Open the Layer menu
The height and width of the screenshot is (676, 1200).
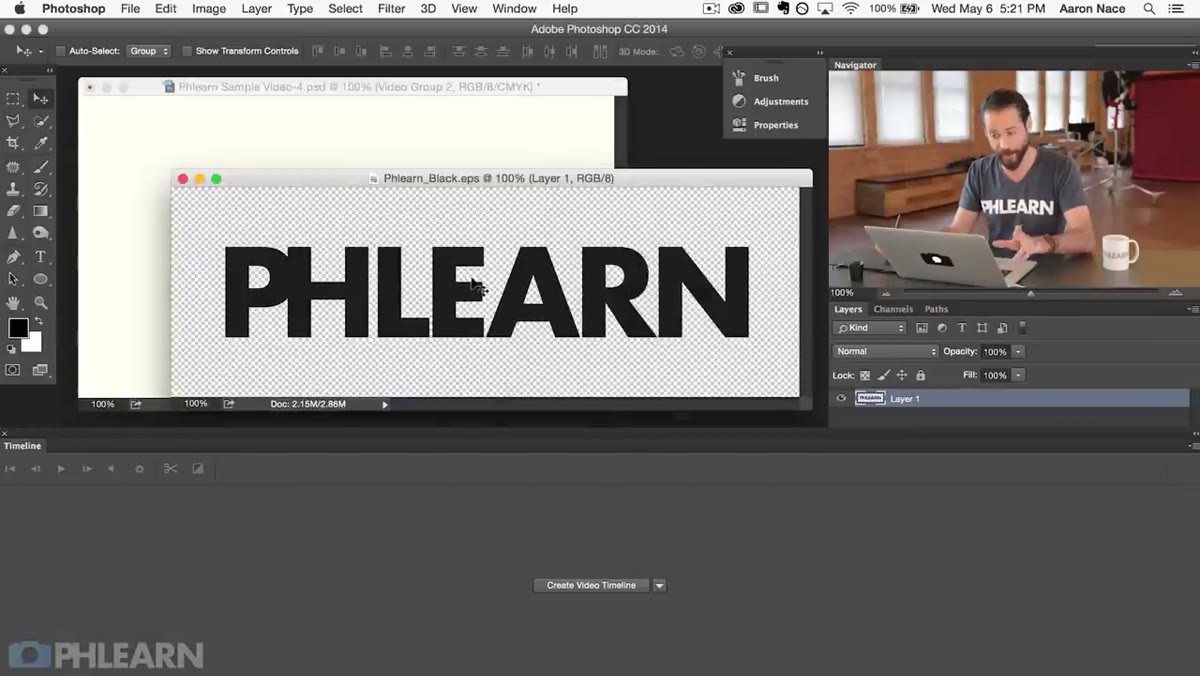[x=257, y=9]
